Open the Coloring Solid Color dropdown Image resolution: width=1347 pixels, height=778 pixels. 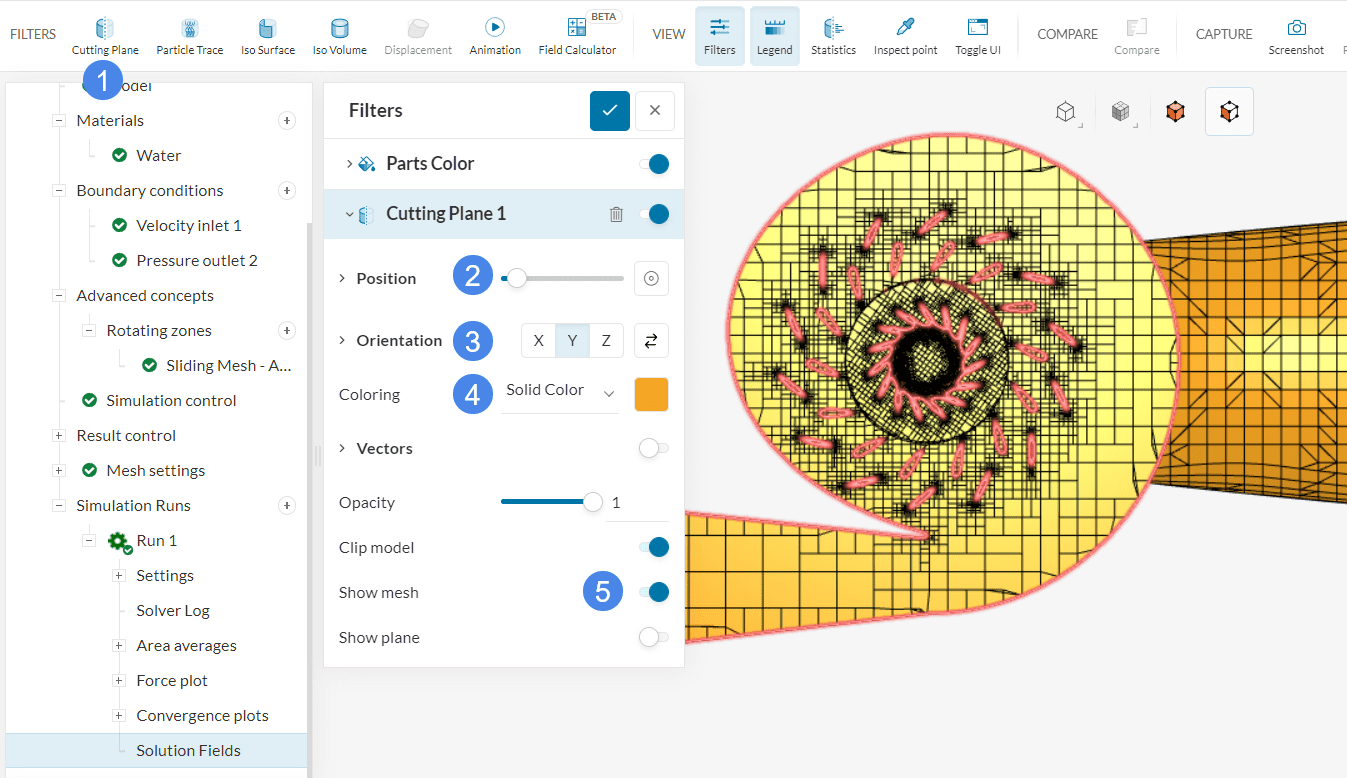point(559,391)
